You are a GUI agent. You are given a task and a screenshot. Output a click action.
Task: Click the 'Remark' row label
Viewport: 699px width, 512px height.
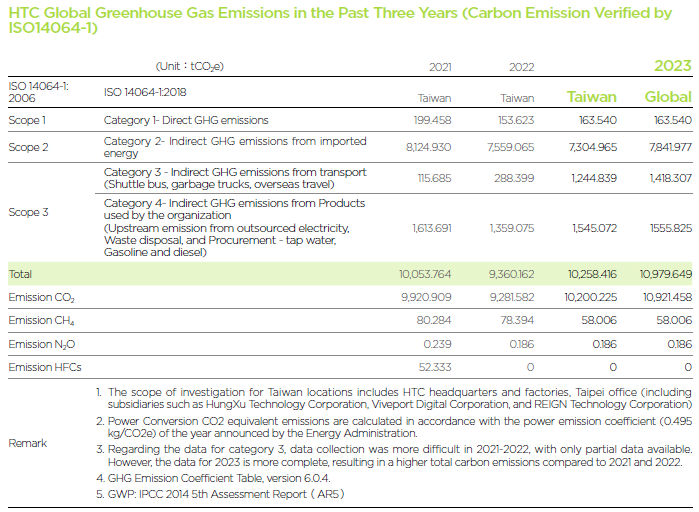click(28, 443)
